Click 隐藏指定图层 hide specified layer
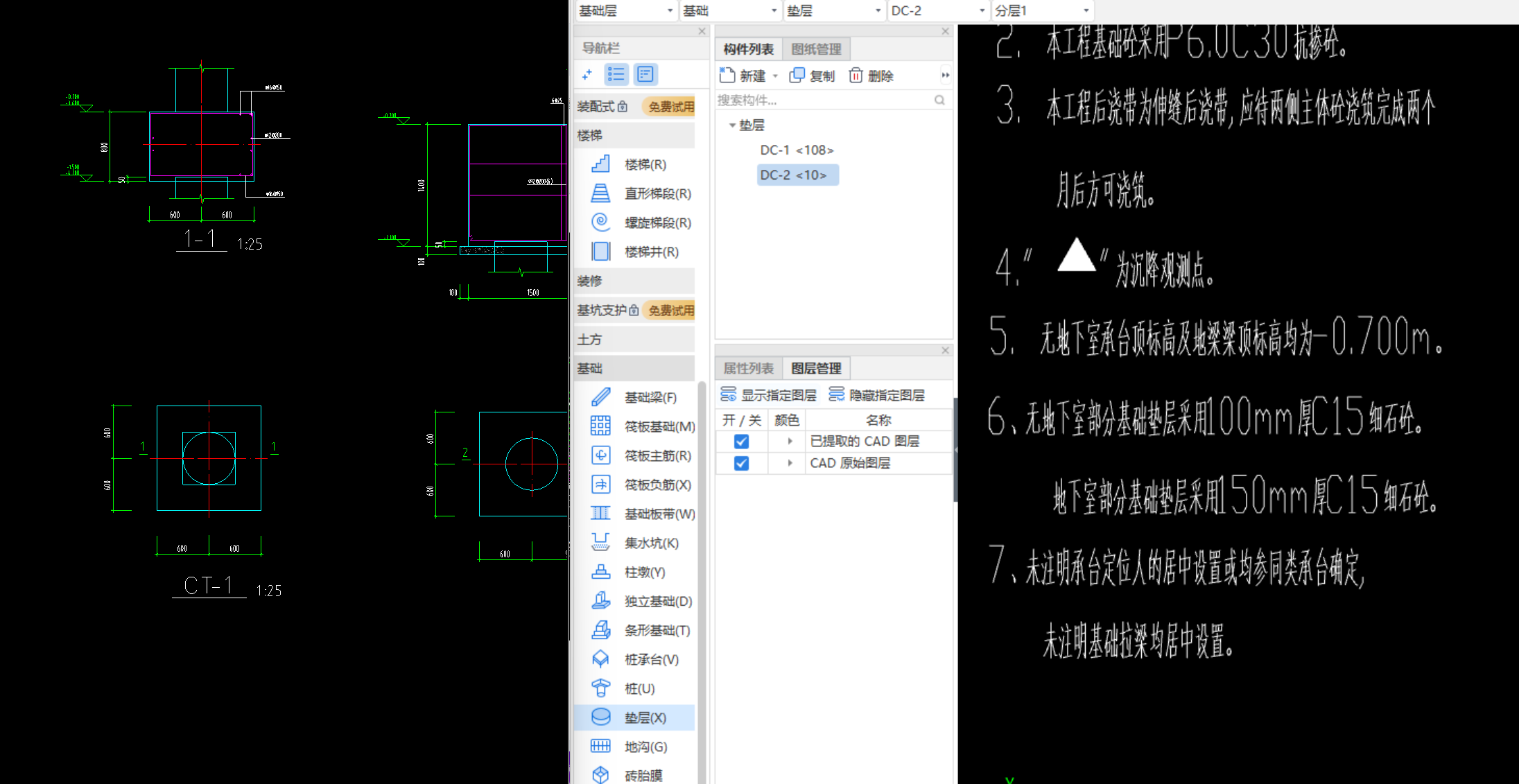This screenshot has height=784, width=1519. click(x=877, y=395)
